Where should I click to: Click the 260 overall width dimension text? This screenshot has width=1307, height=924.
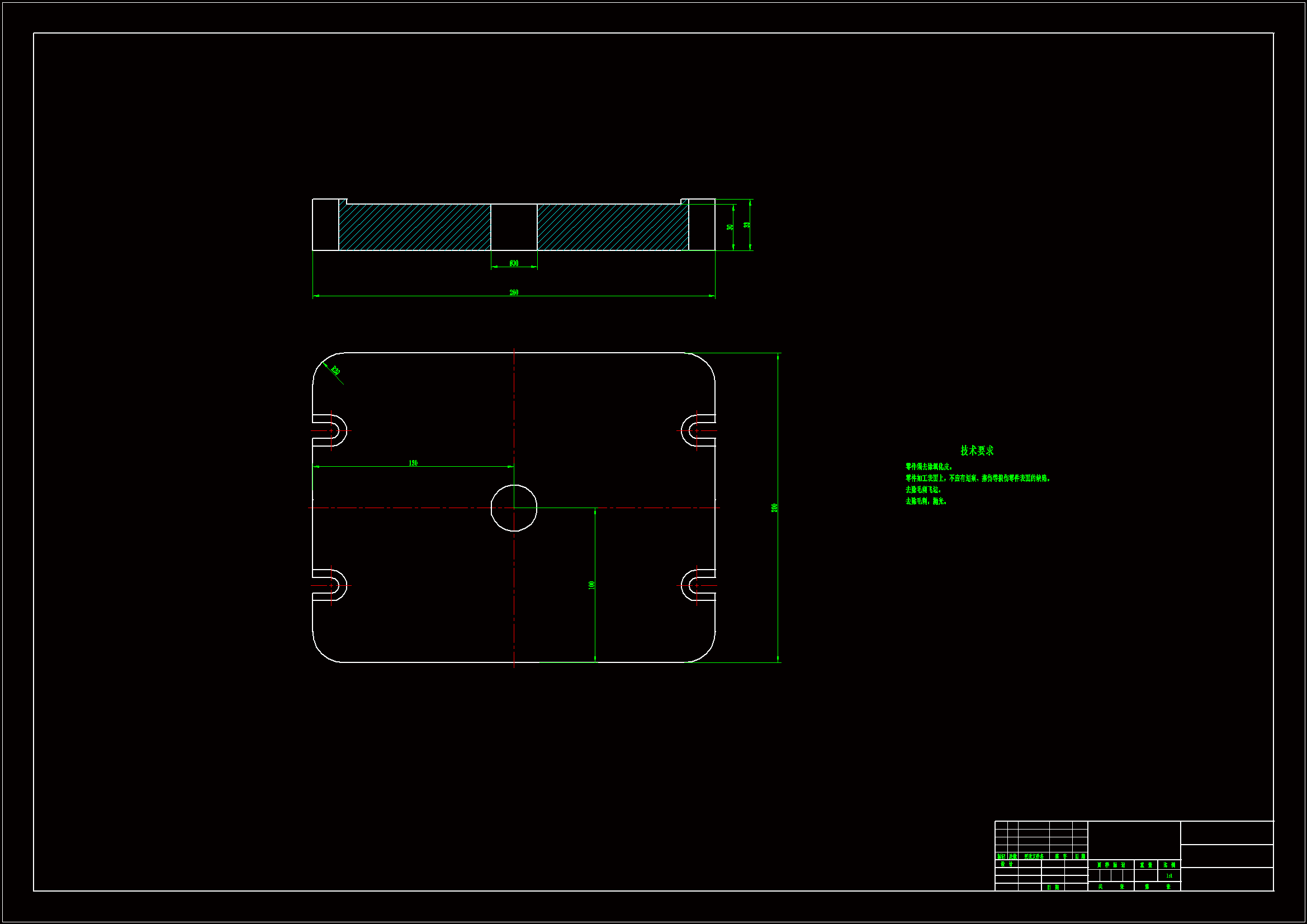tap(513, 292)
